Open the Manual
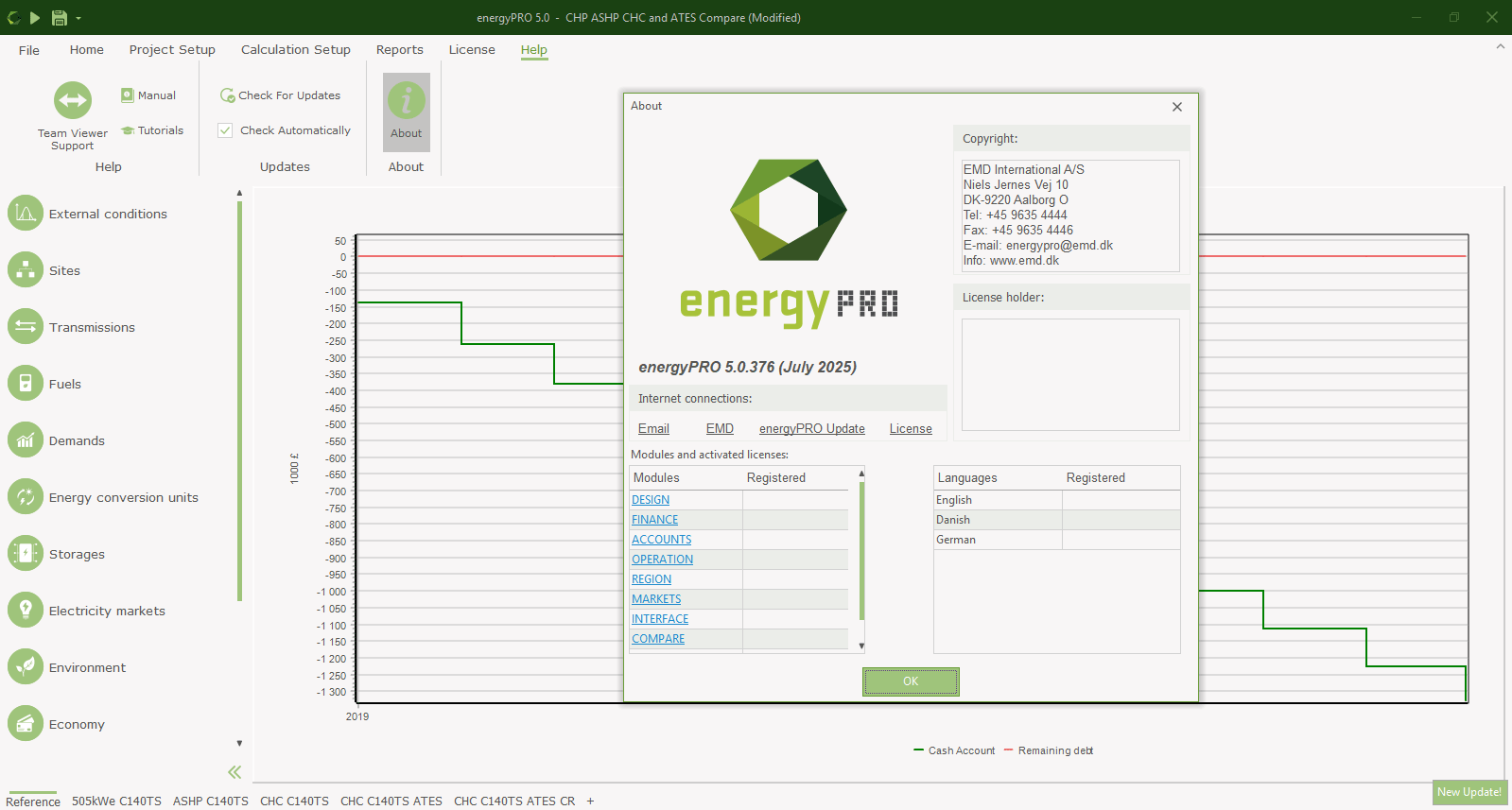 point(148,95)
